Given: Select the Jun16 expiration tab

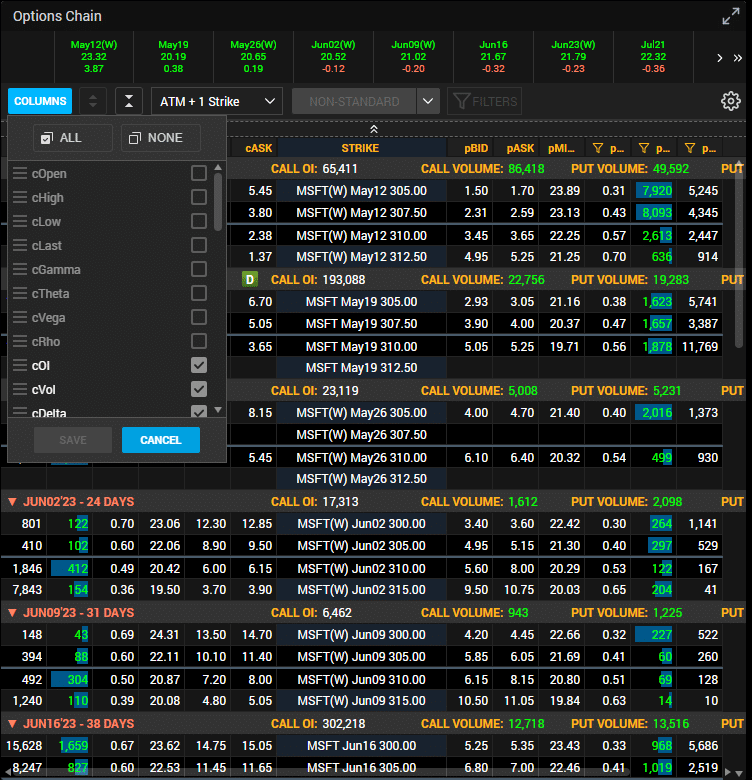Looking at the screenshot, I should point(493,57).
